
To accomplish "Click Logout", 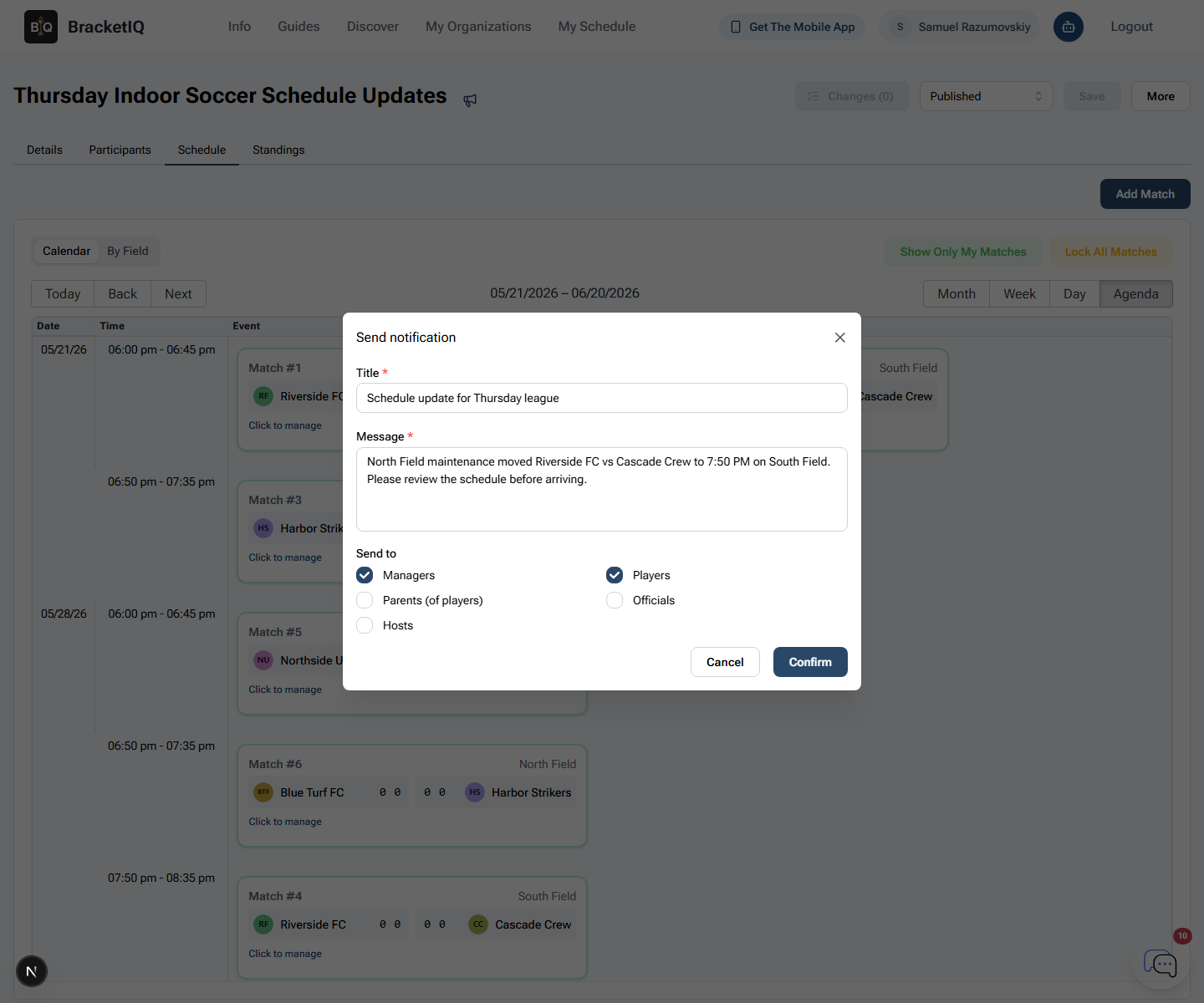I will click(1131, 27).
